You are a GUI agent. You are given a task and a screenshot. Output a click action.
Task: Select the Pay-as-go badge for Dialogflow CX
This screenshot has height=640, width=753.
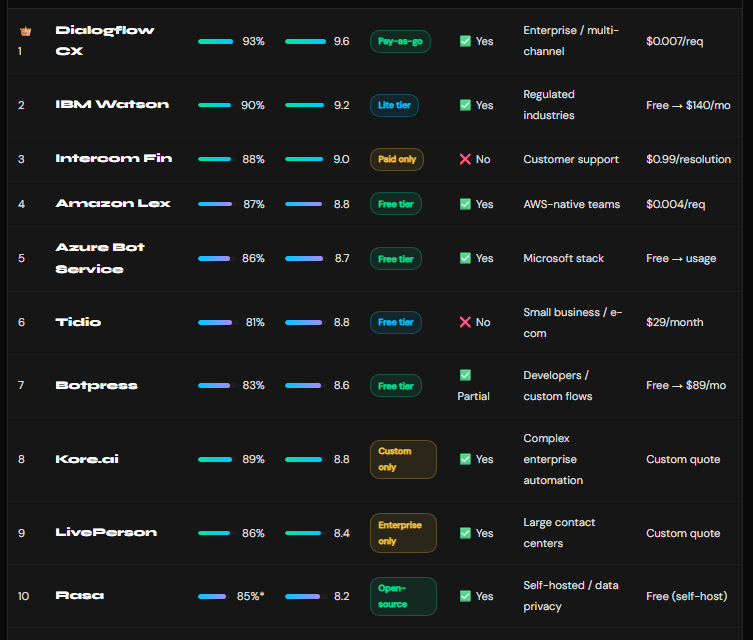click(x=400, y=41)
